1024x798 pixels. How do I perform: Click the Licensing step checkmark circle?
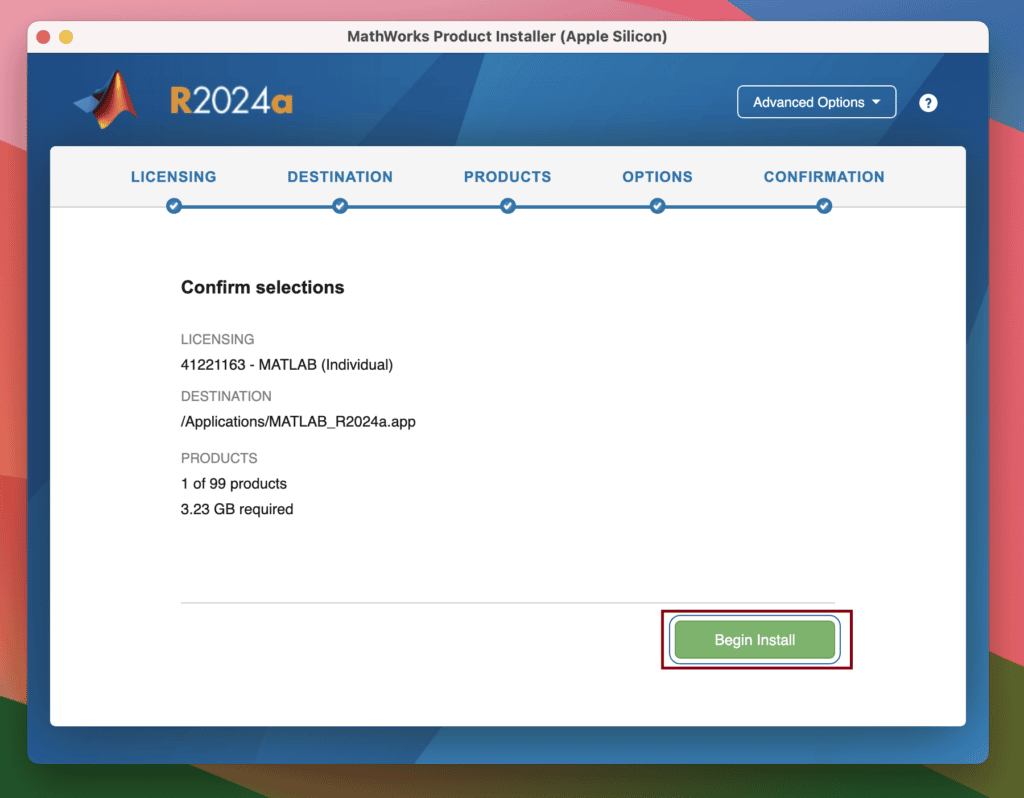(174, 206)
